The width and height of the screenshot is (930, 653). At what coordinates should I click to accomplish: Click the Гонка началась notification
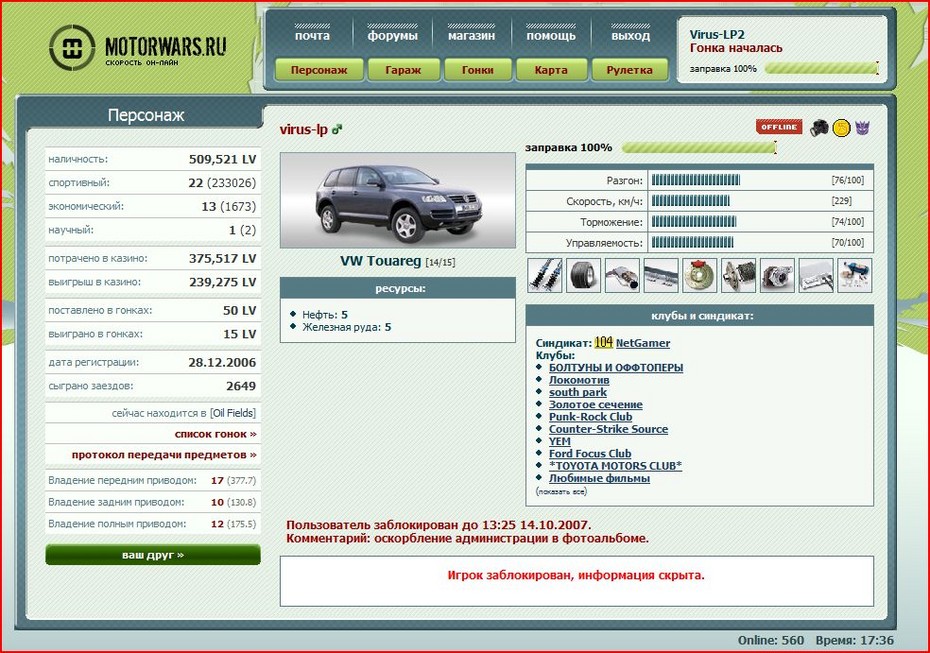coord(736,48)
